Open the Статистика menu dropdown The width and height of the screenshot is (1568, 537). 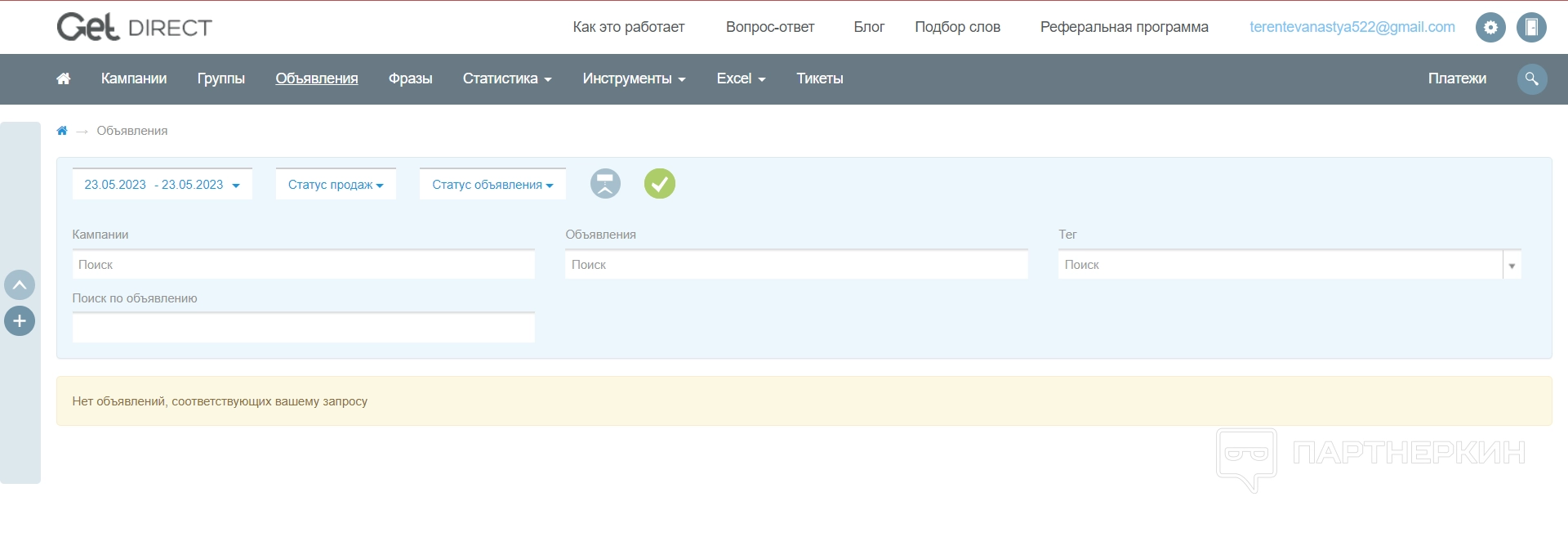click(507, 78)
